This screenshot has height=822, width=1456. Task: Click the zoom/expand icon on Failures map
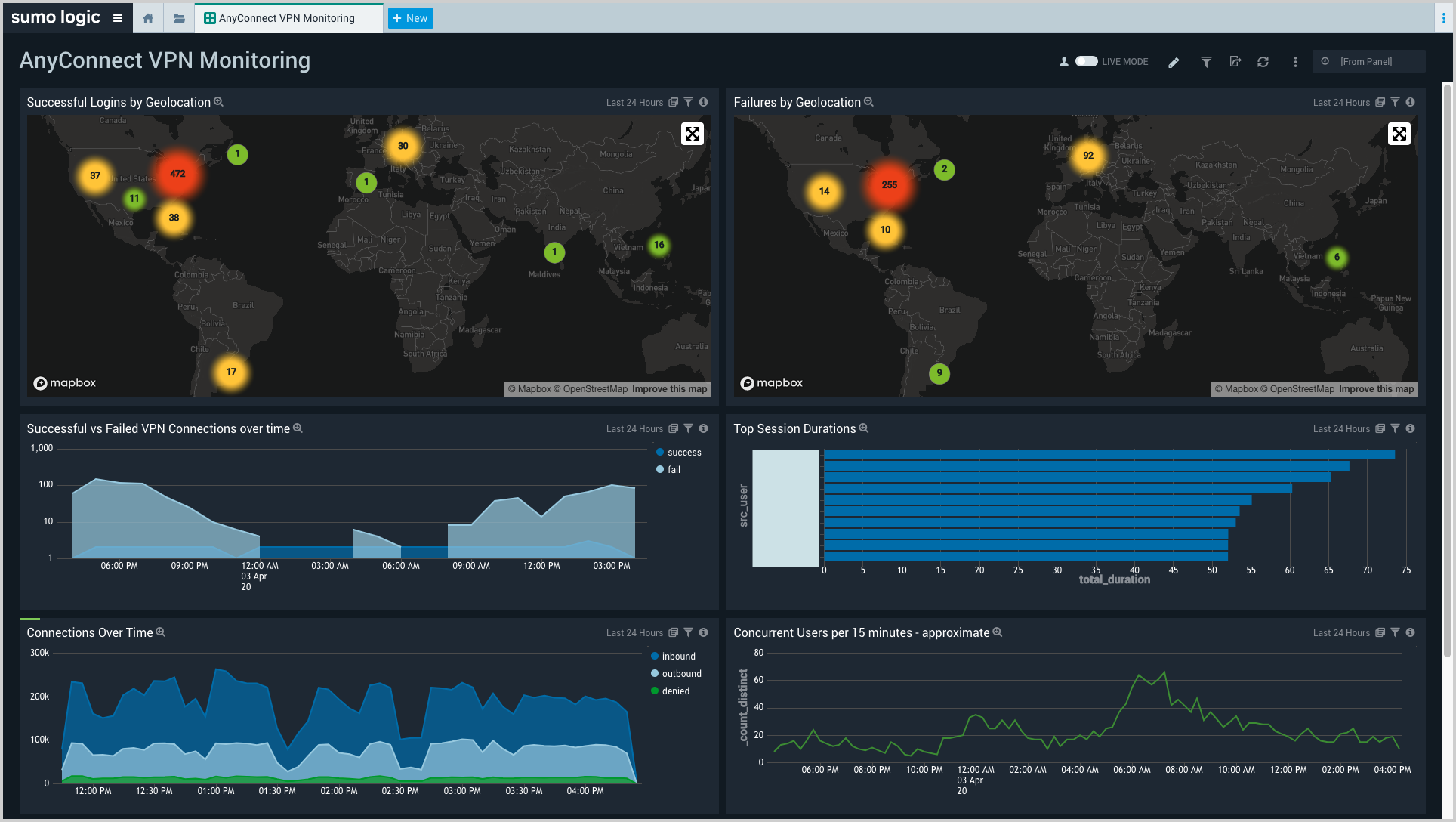pos(1399,133)
